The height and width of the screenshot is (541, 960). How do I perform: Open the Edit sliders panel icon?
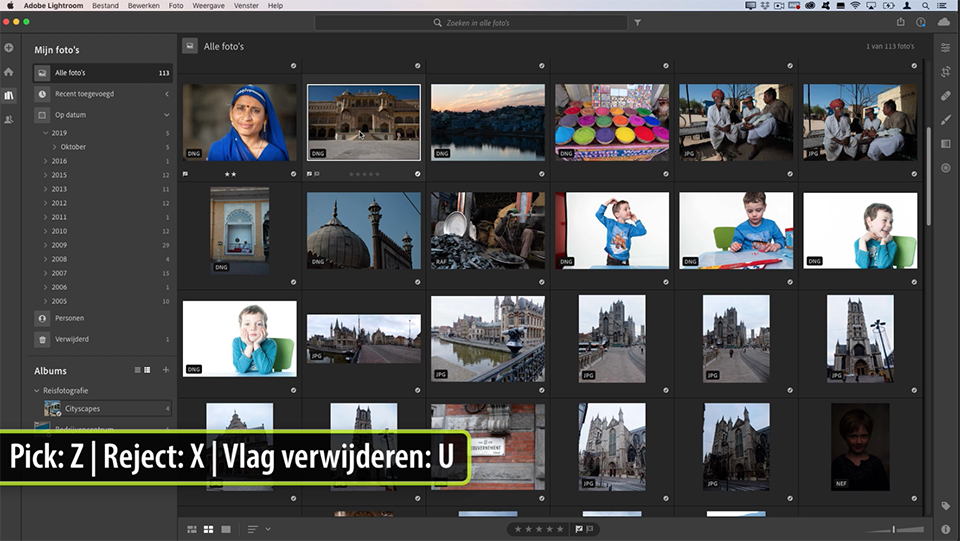click(x=945, y=47)
